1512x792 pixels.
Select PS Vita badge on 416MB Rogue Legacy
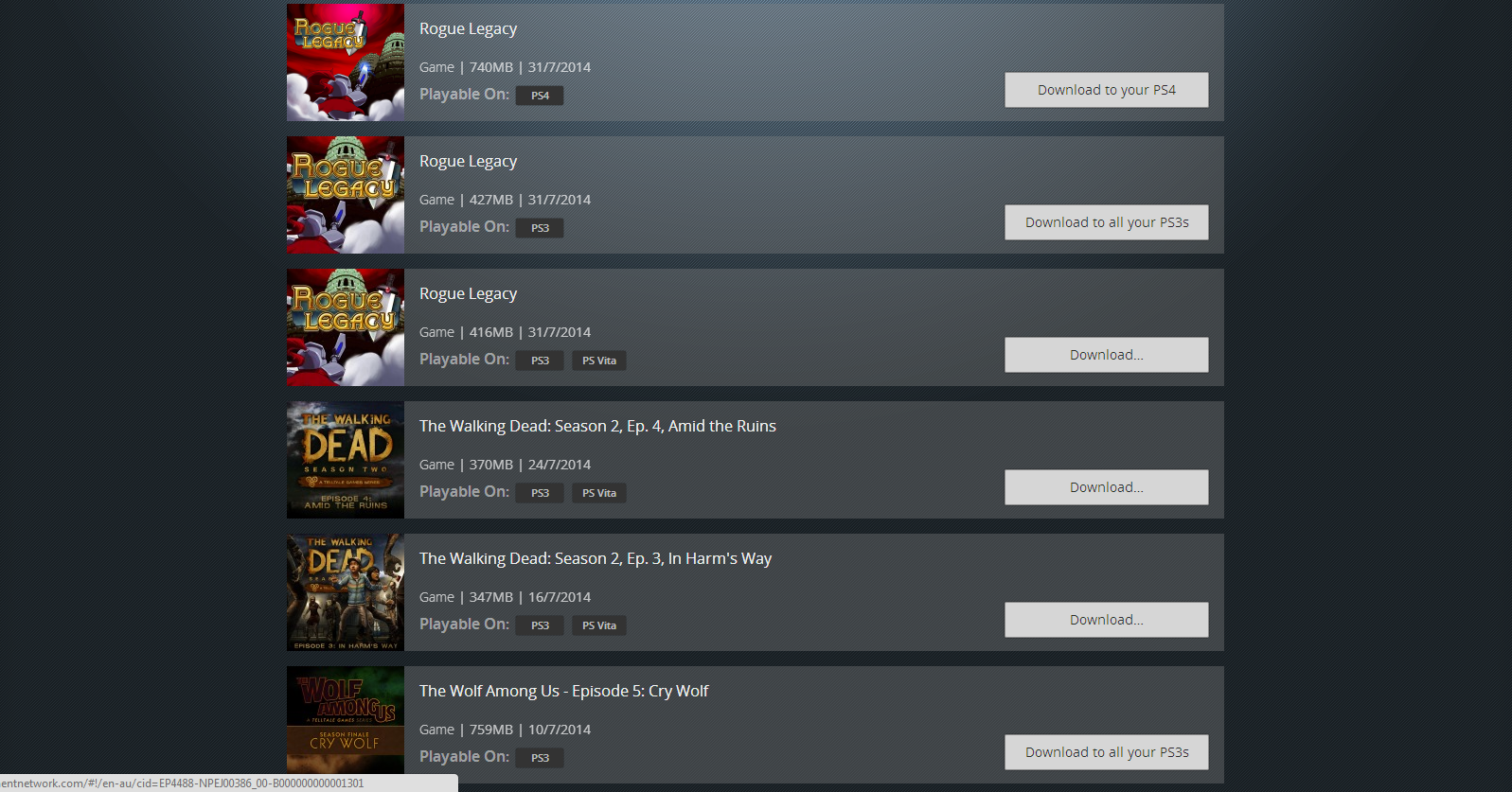599,361
